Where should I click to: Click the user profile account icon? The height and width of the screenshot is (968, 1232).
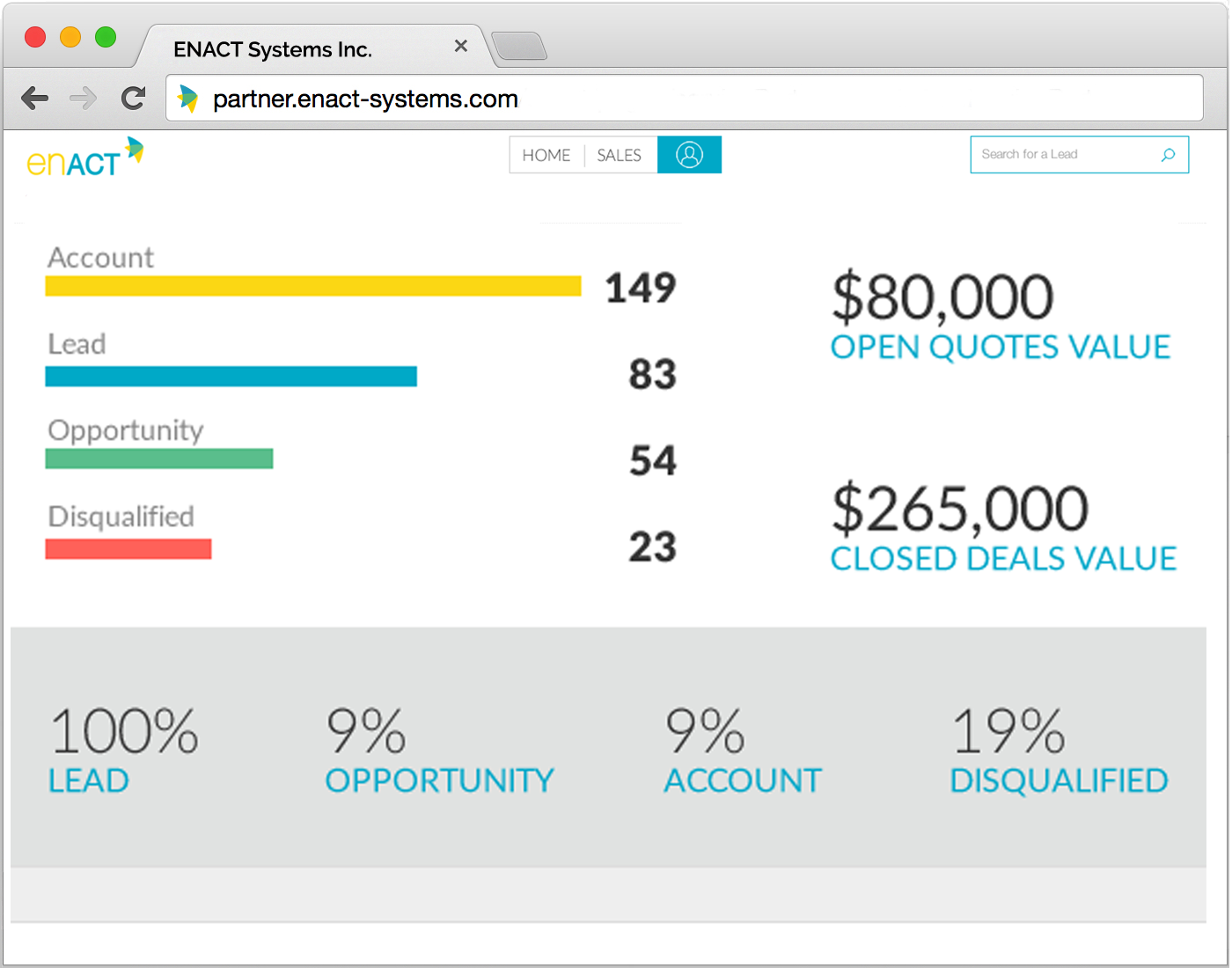click(x=689, y=154)
